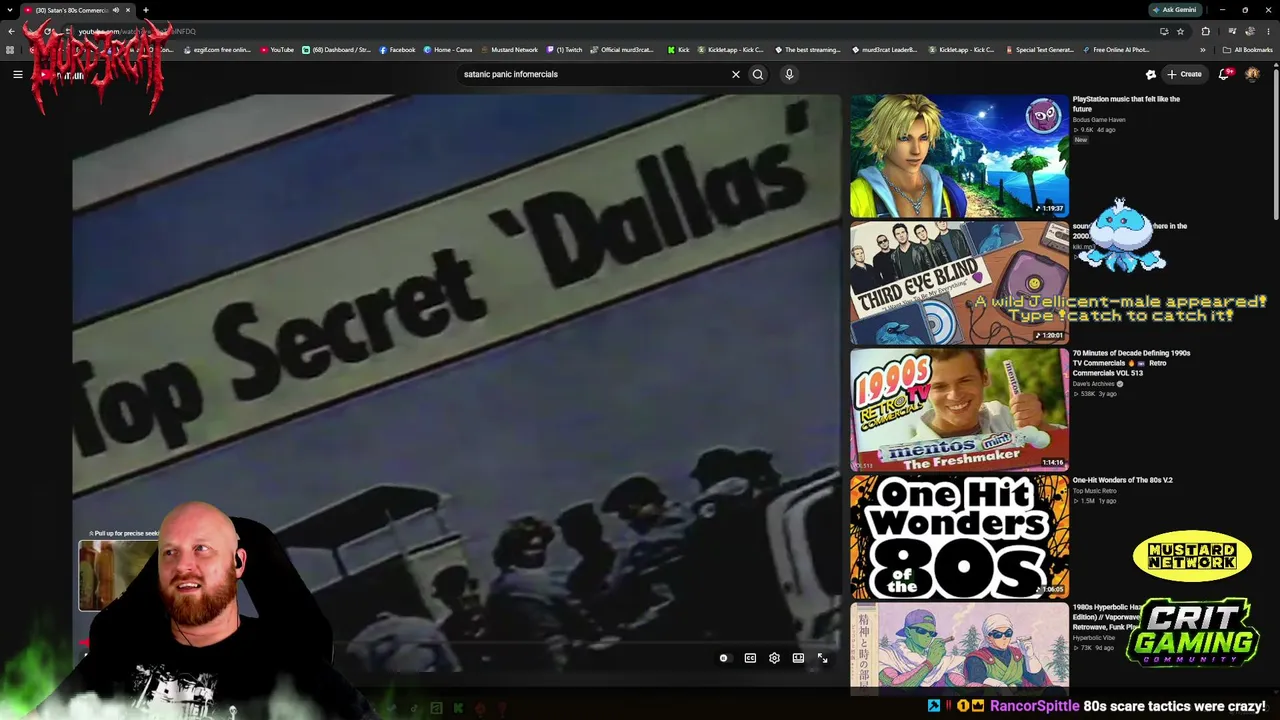Viewport: 1280px width, 720px height.
Task: Open the Kick bookmark
Action: pos(679,50)
